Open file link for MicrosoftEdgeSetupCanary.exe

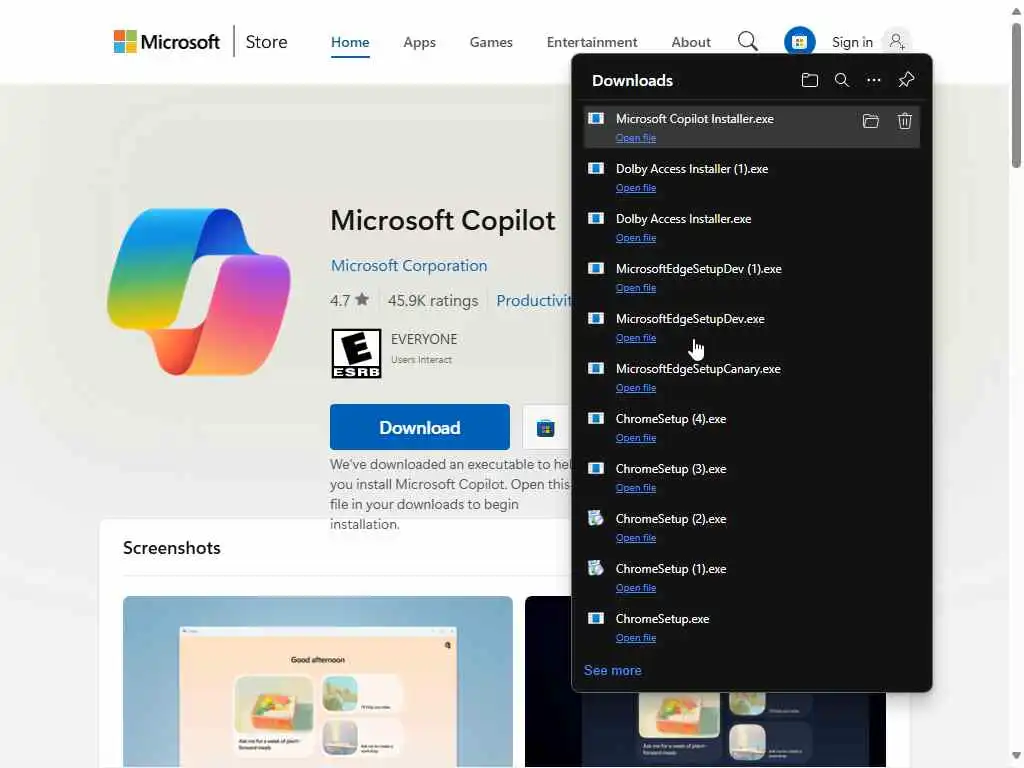635,388
